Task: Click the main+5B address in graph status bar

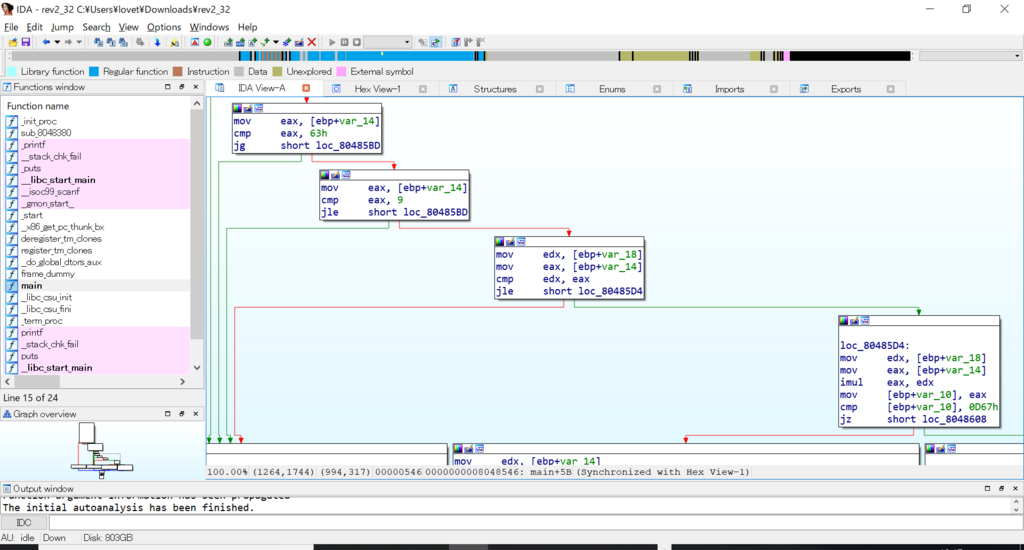Action: 549,472
